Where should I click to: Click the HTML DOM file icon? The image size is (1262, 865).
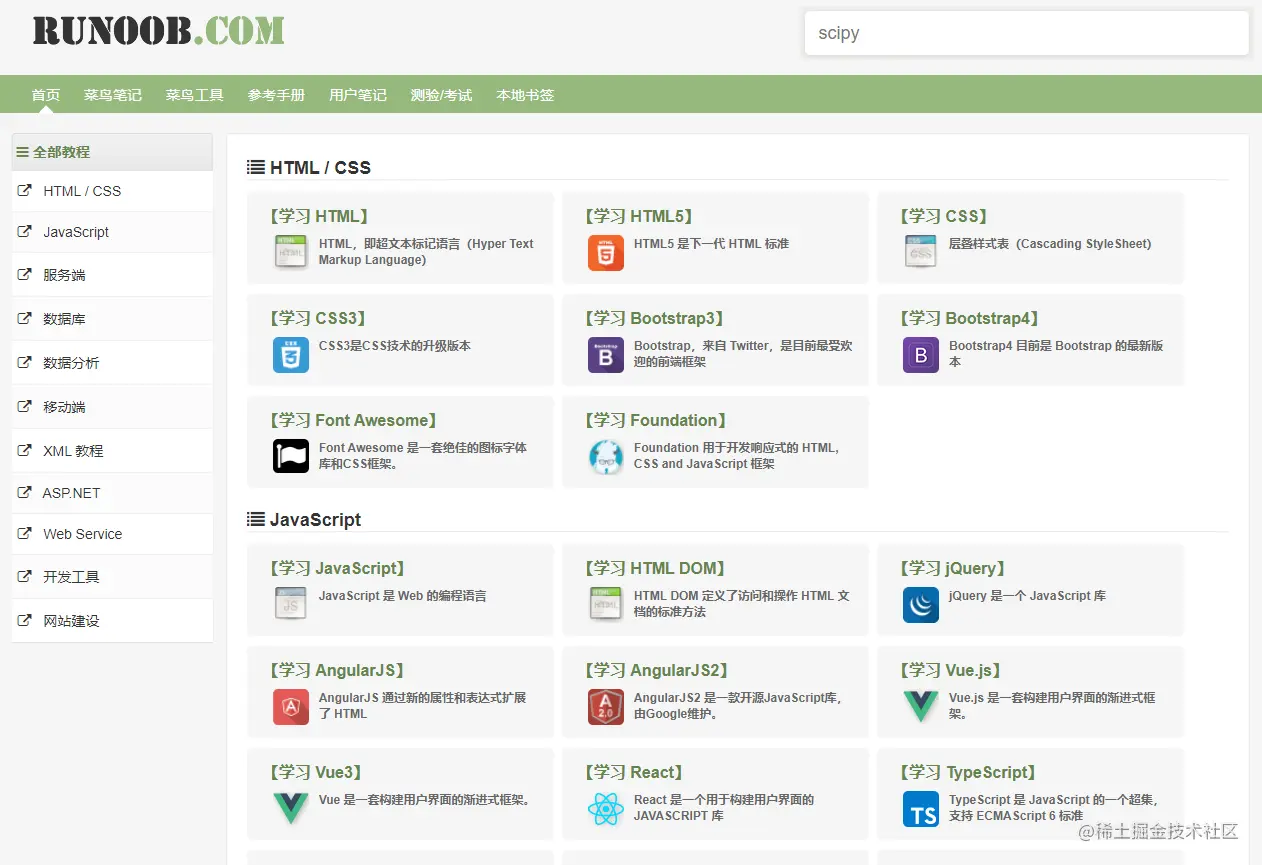pos(606,604)
